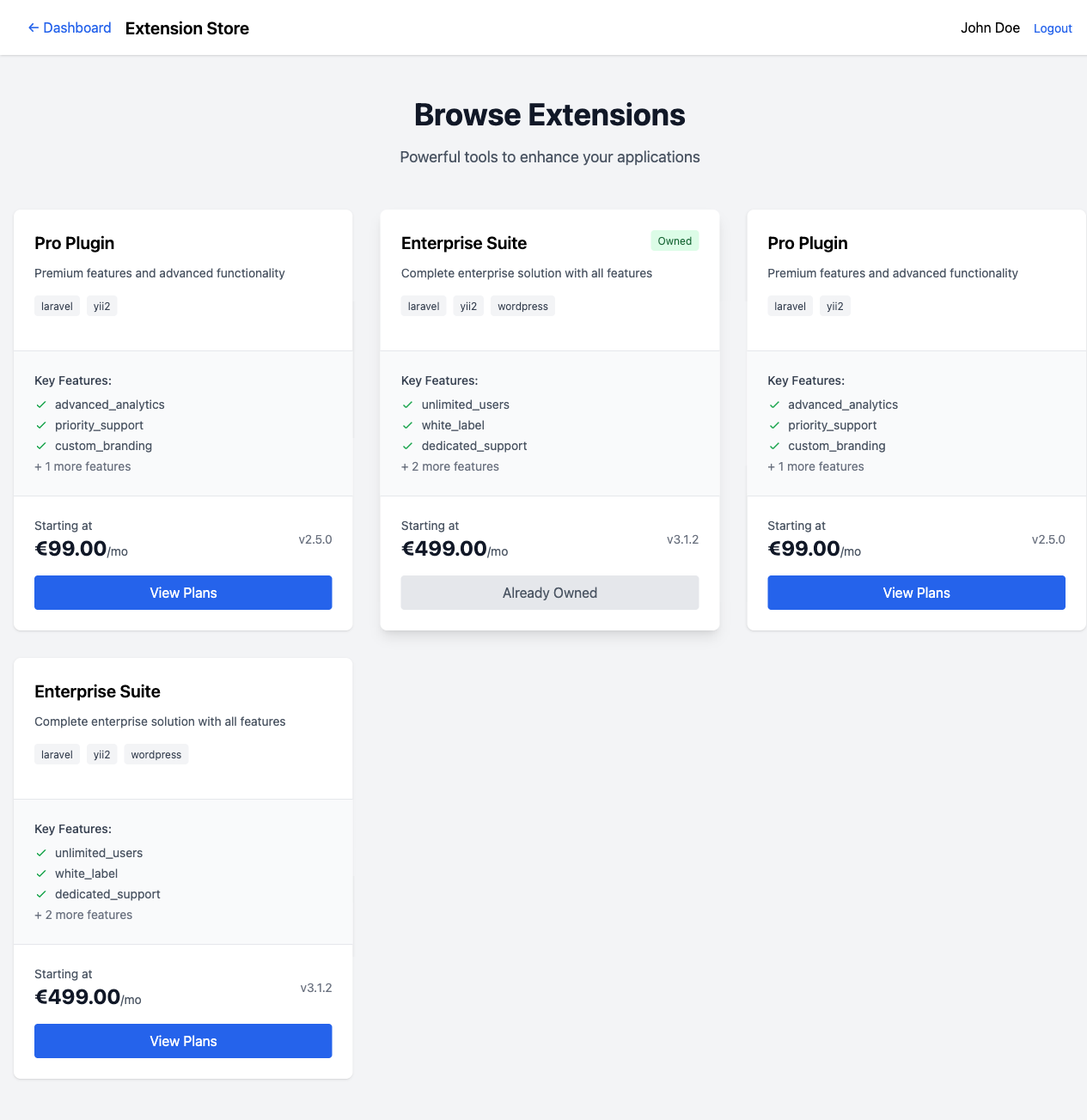Click the v3.1.2 version label
This screenshot has height=1120, width=1087.
click(683, 539)
